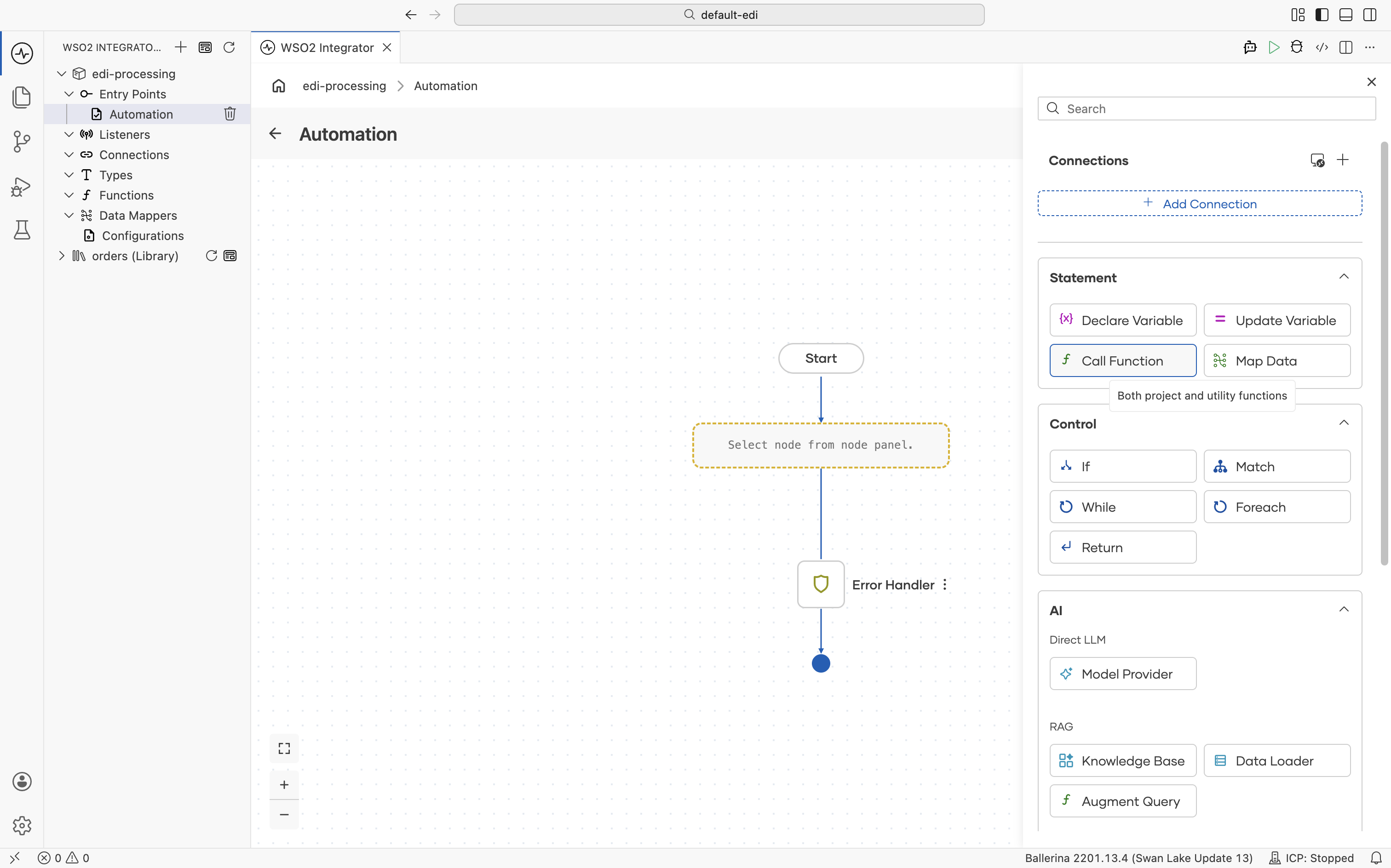
Task: Open the AI chat robot icon in editor toolbar
Action: click(1250, 47)
